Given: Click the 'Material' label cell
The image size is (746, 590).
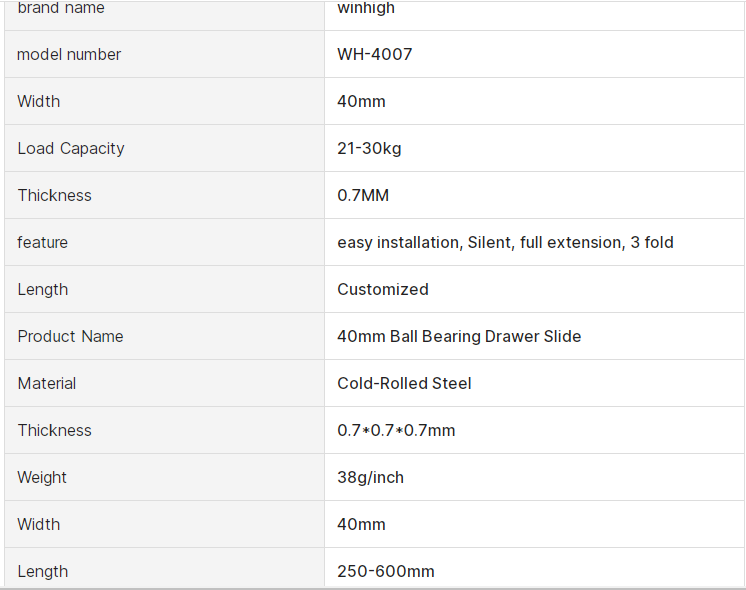Looking at the screenshot, I should click(47, 384).
